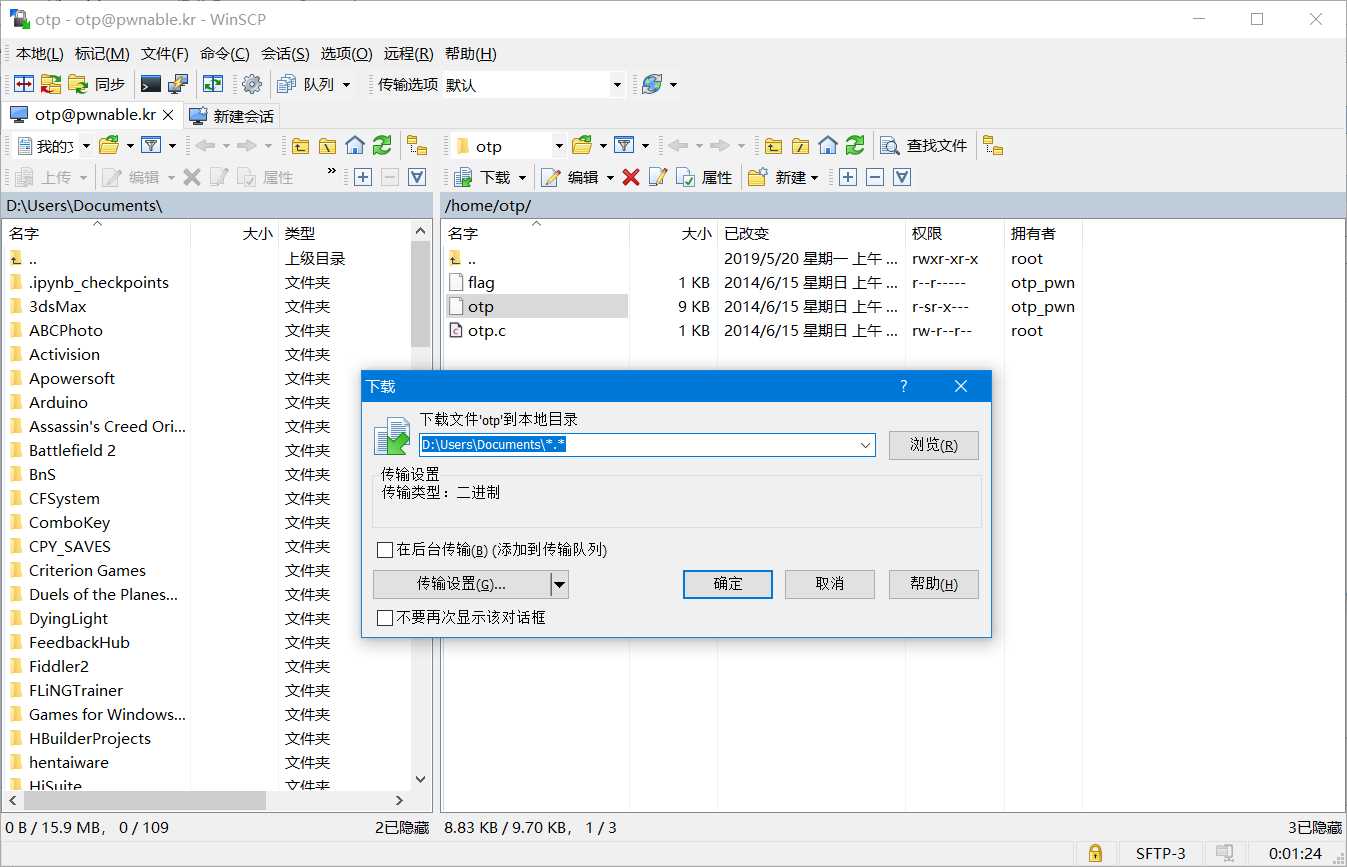Open the 标记(M) menu

click(x=102, y=54)
